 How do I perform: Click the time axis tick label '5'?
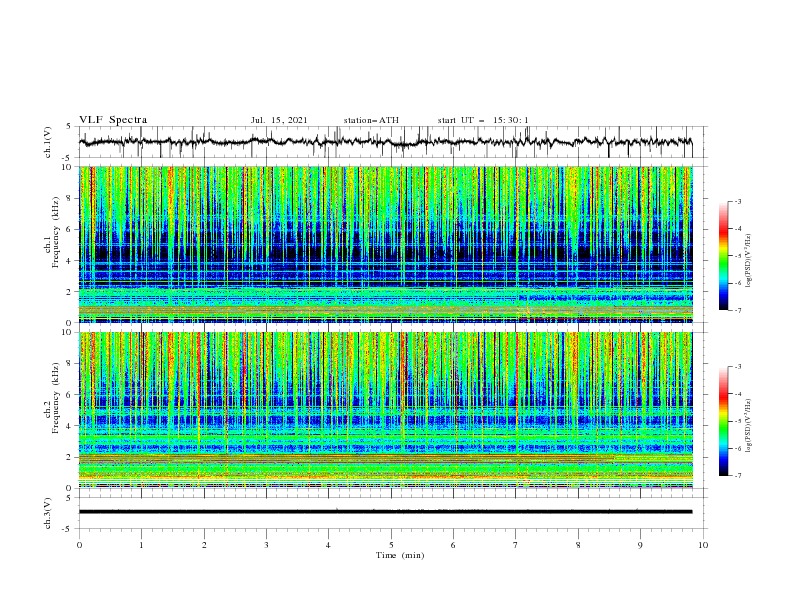(391, 545)
